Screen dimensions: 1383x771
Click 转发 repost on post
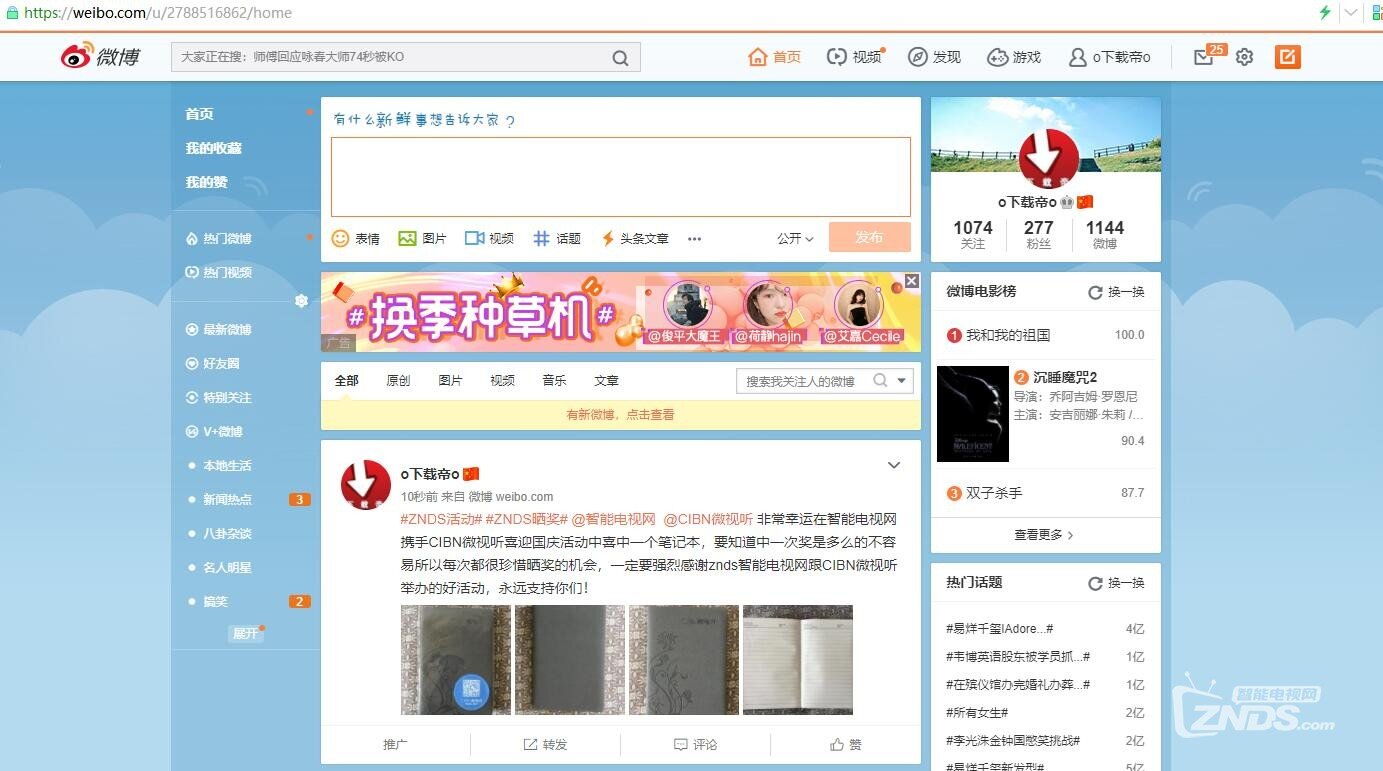(545, 744)
